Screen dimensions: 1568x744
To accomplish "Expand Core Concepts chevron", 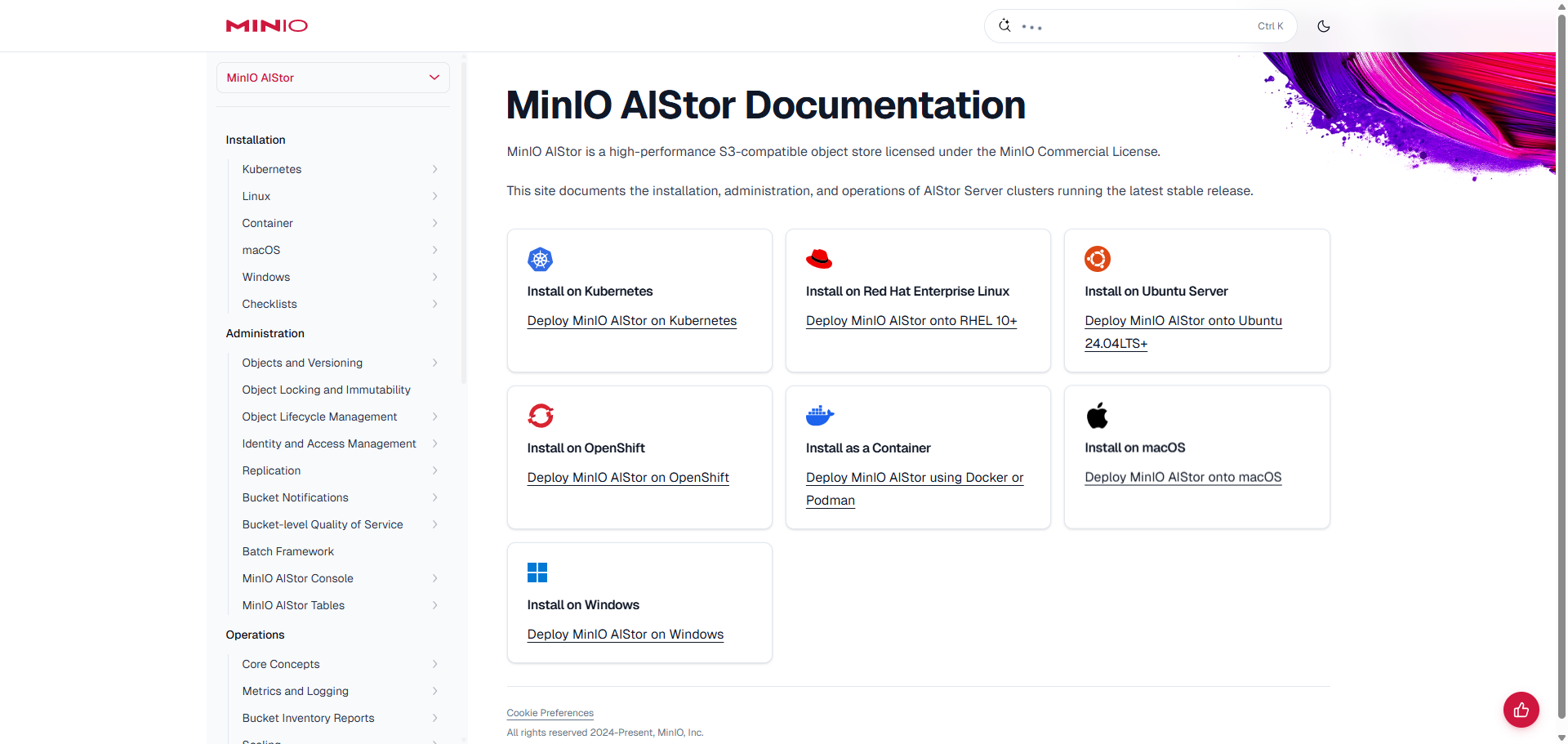I will (x=434, y=664).
